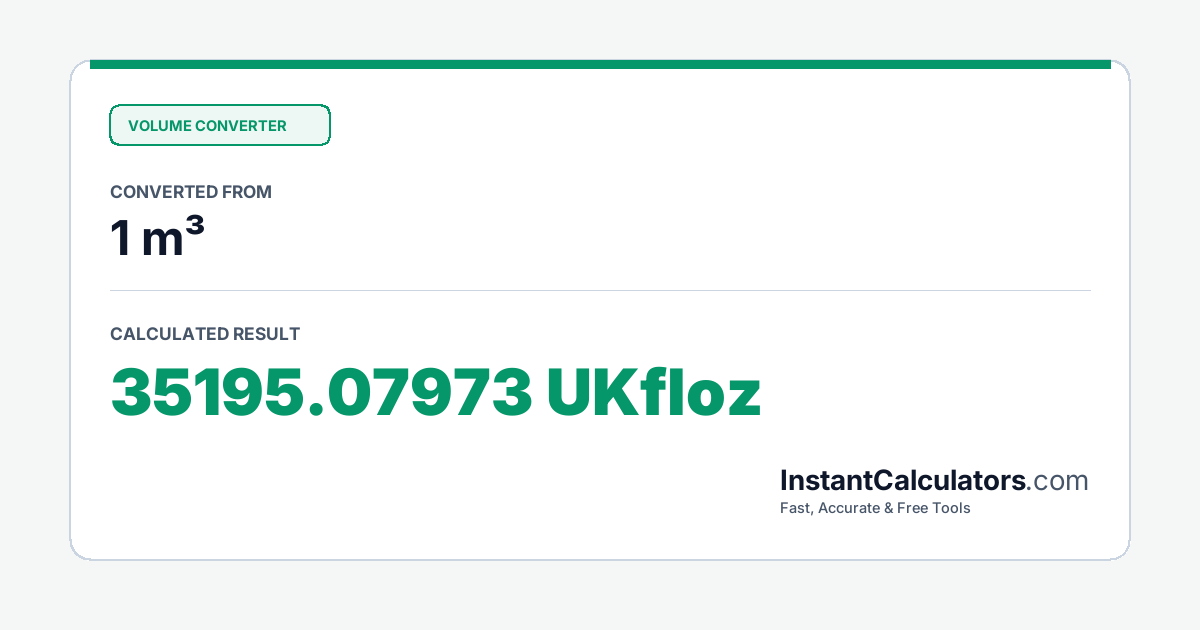Click the VOLUME CONVERTER badge
Screen dimensions: 1200x630
point(220,125)
